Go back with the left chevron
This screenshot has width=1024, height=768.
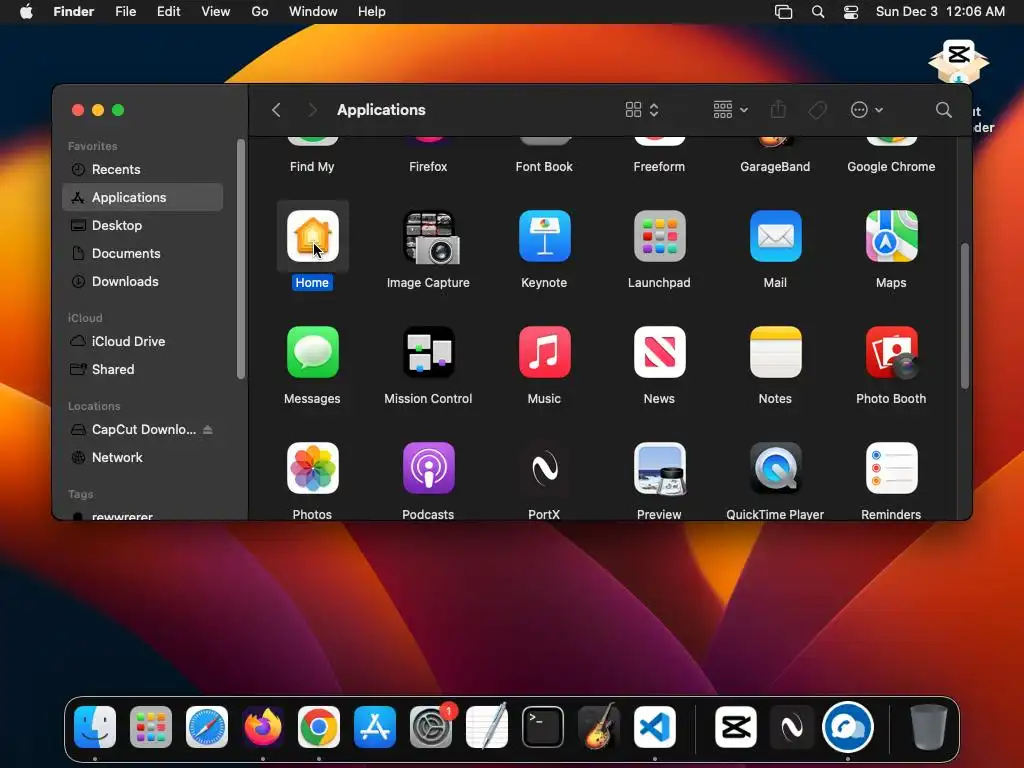click(x=276, y=110)
